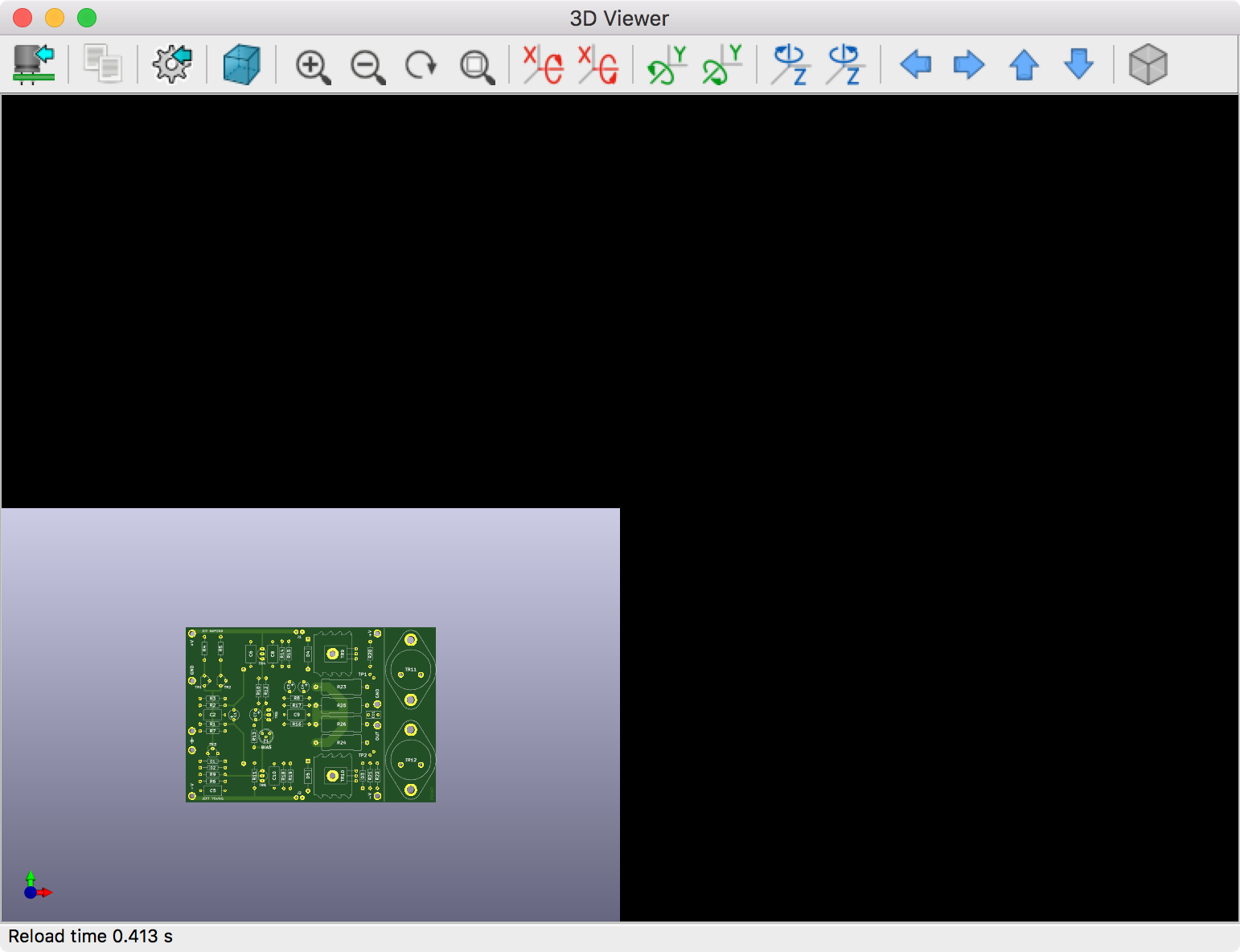
Task: Toggle raytracing render with the teal cube icon
Action: tap(241, 64)
